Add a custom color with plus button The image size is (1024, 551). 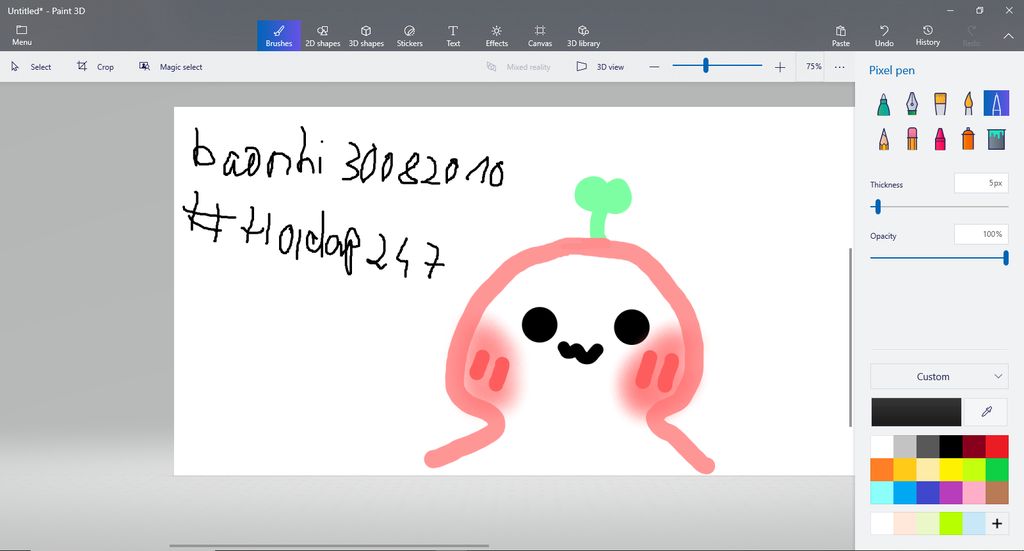(997, 524)
